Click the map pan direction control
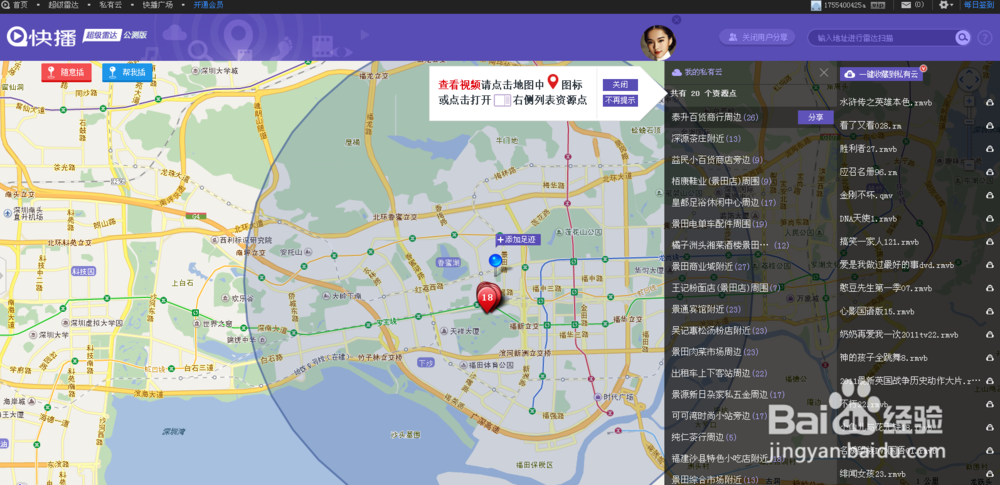The width and height of the screenshot is (1000, 485). 969,80
